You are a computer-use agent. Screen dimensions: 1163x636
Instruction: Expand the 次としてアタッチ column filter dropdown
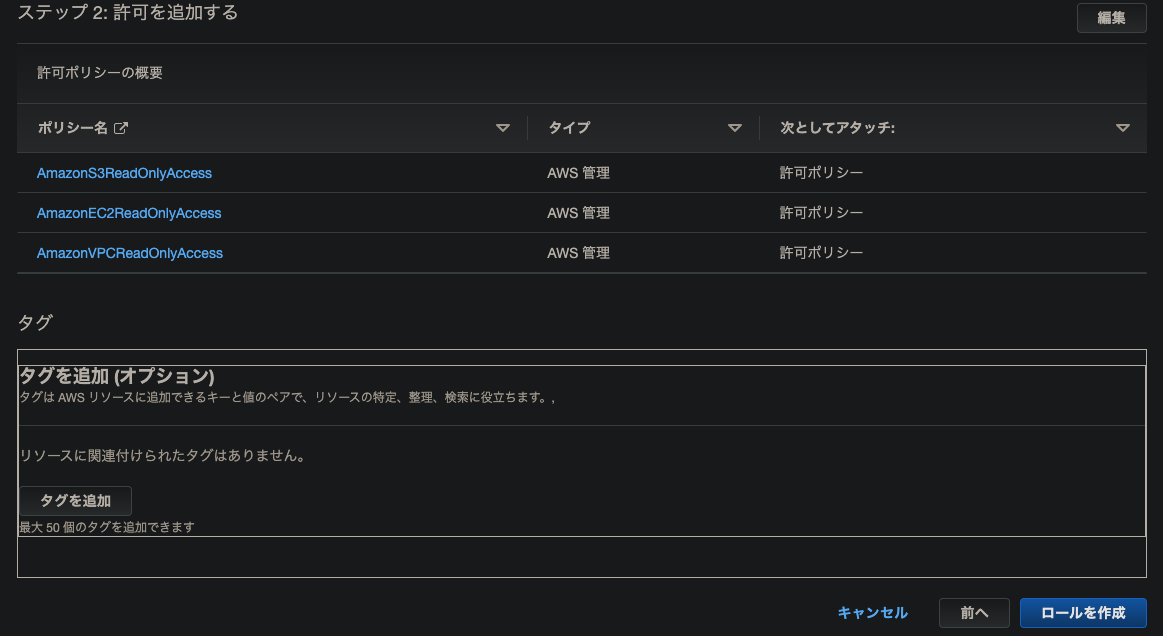tap(1122, 127)
